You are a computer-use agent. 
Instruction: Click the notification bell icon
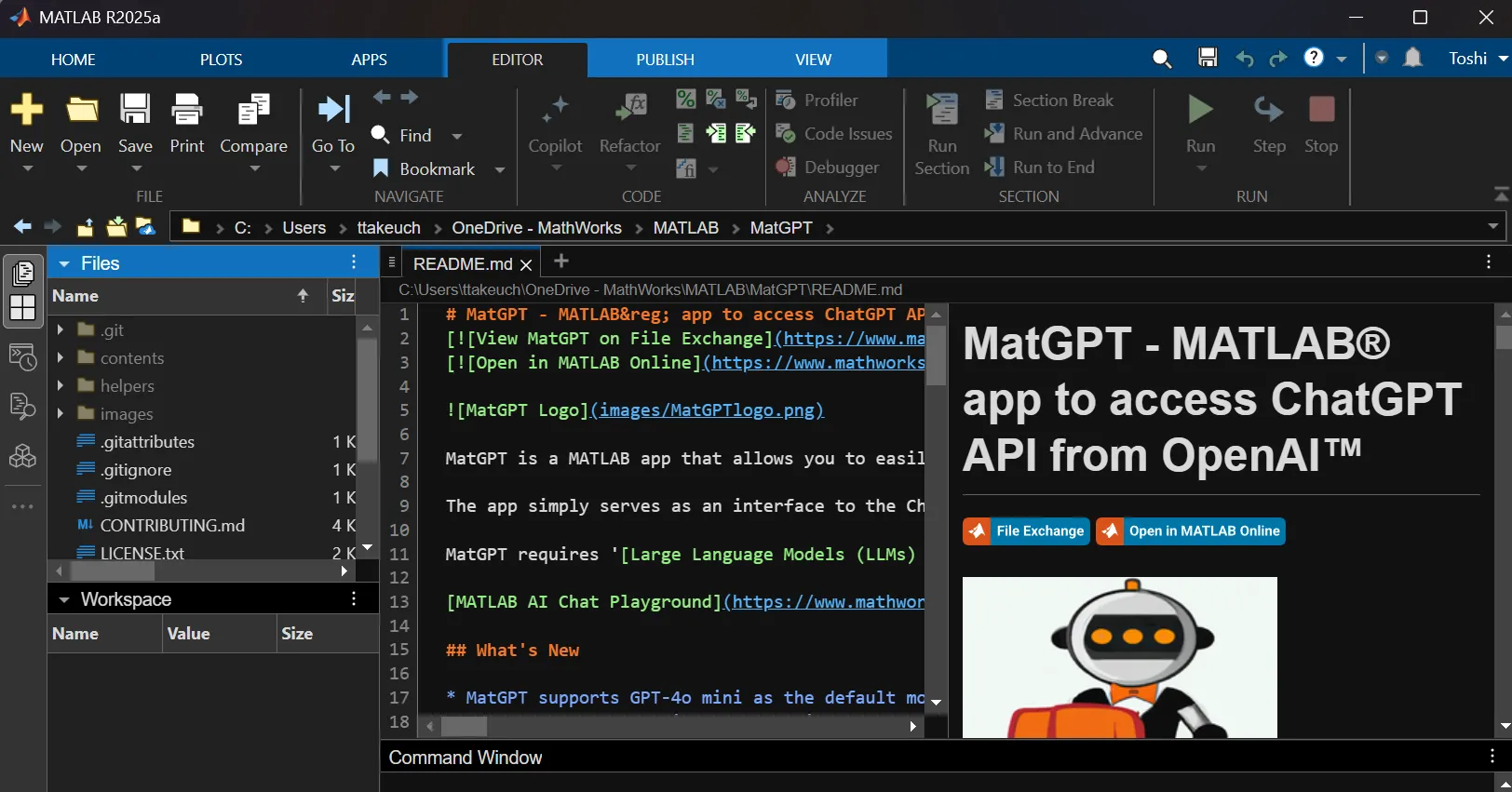tap(1412, 58)
